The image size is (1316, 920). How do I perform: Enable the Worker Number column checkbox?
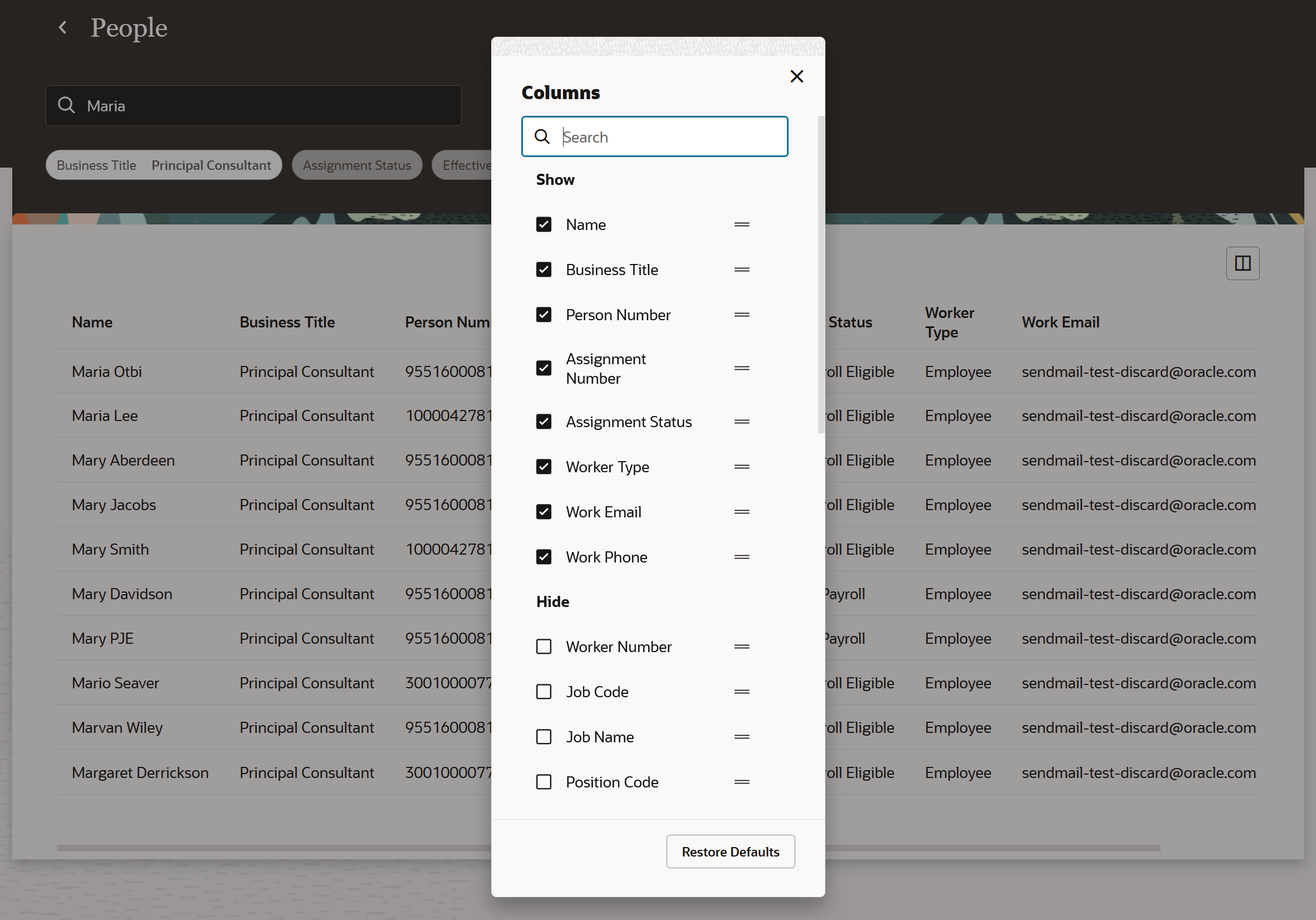click(x=544, y=647)
